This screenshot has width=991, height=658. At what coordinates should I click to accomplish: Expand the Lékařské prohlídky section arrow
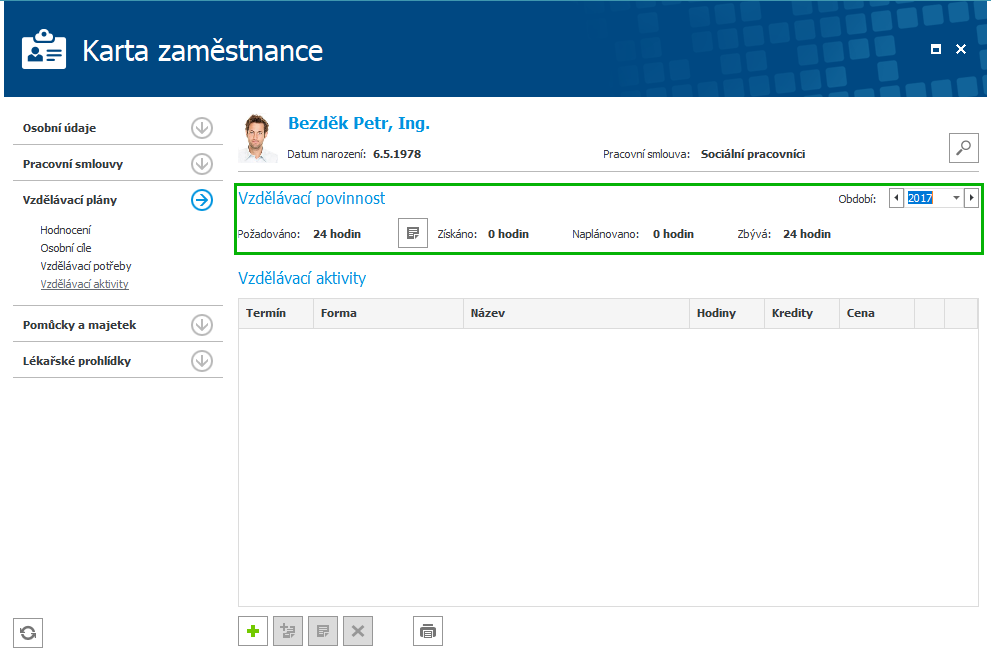[x=202, y=361]
